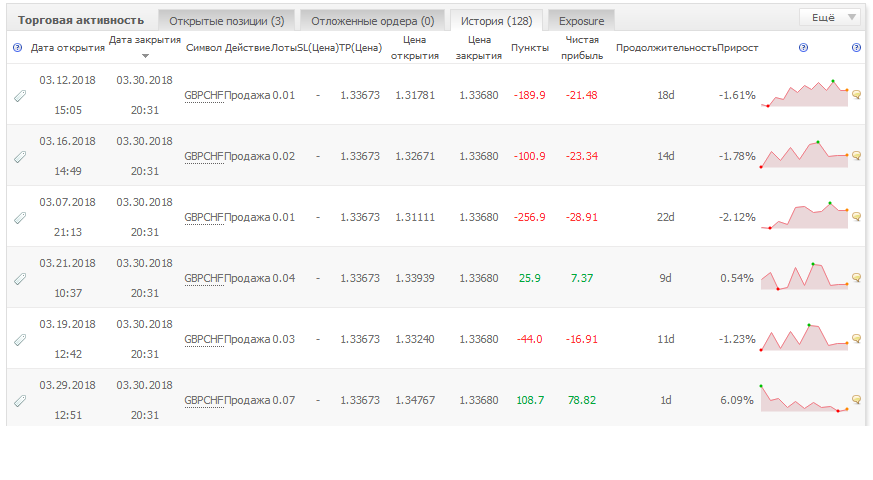Open the Exposure tab
This screenshot has width=873, height=480.
click(x=581, y=21)
